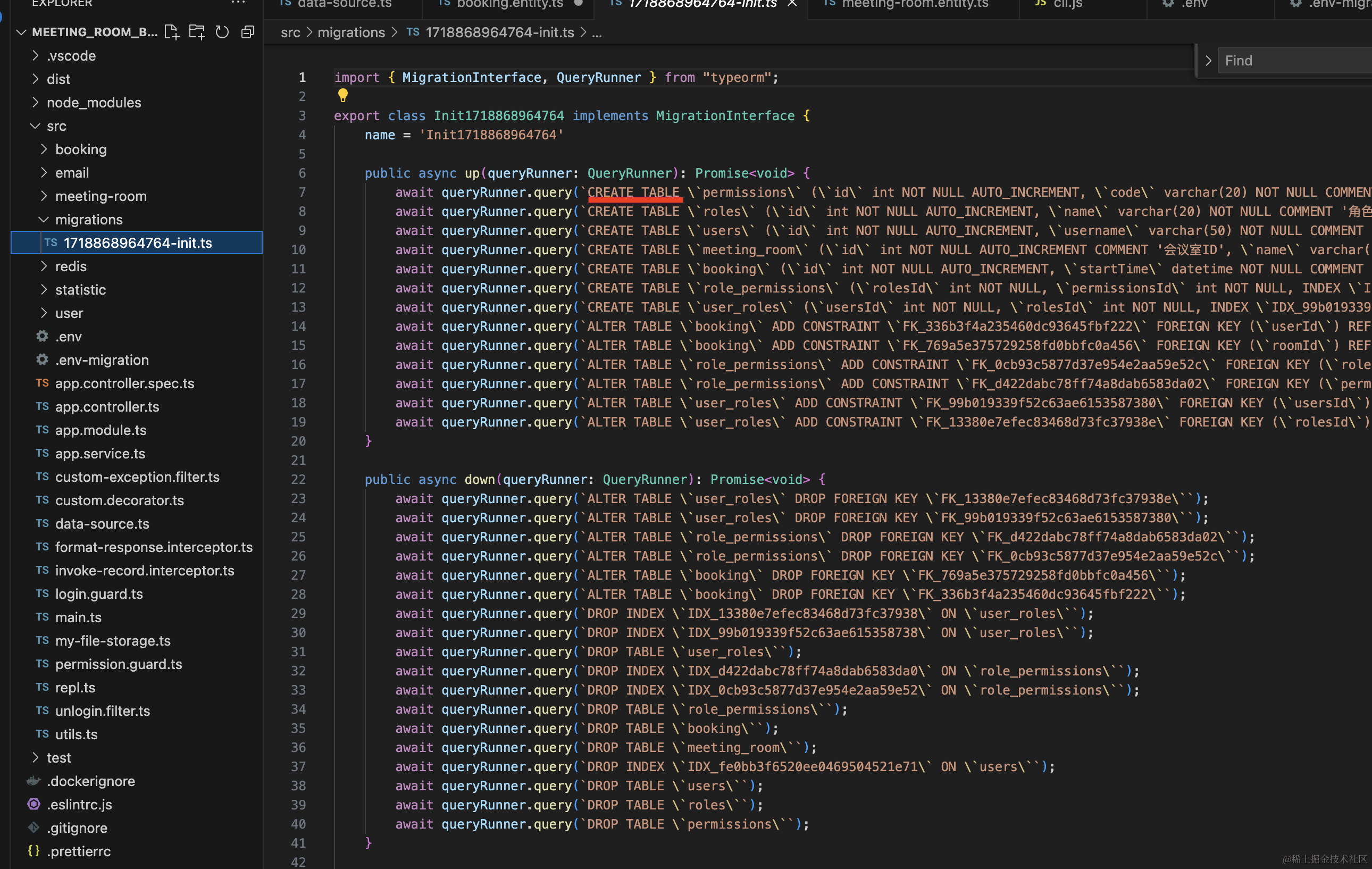Close the 1718868964764-init.ts tab
Screen dimensions: 1372x869
pos(792,3)
